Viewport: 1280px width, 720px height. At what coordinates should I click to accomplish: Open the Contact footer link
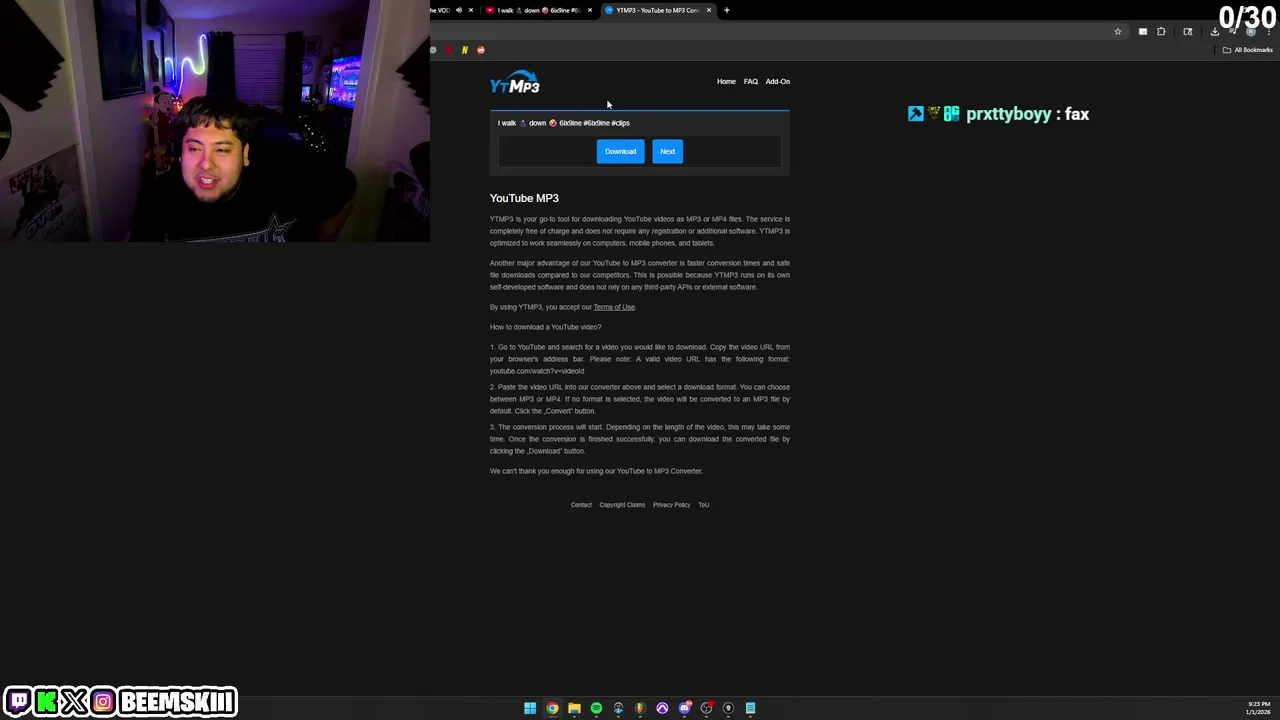tap(581, 505)
